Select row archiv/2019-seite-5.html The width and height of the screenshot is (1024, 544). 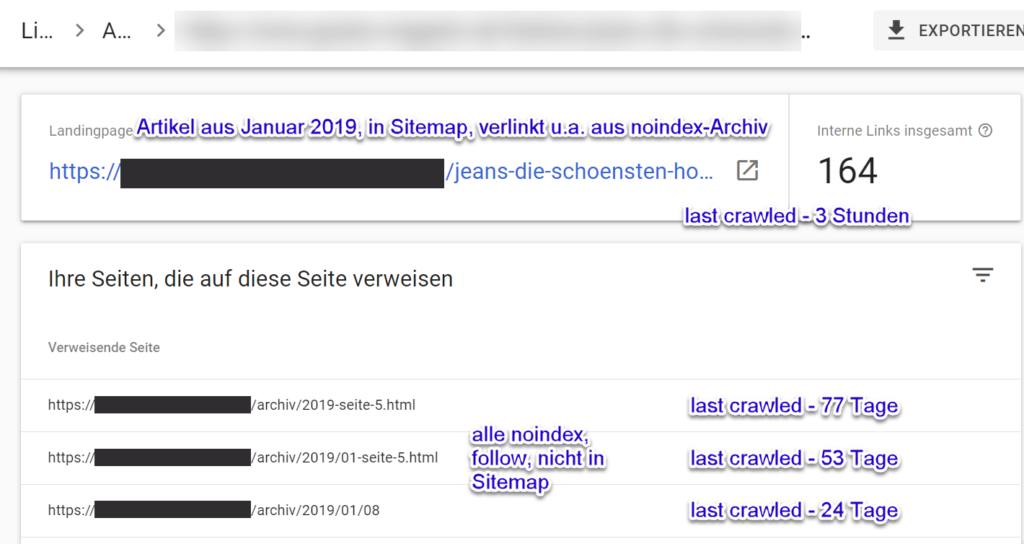(520, 405)
